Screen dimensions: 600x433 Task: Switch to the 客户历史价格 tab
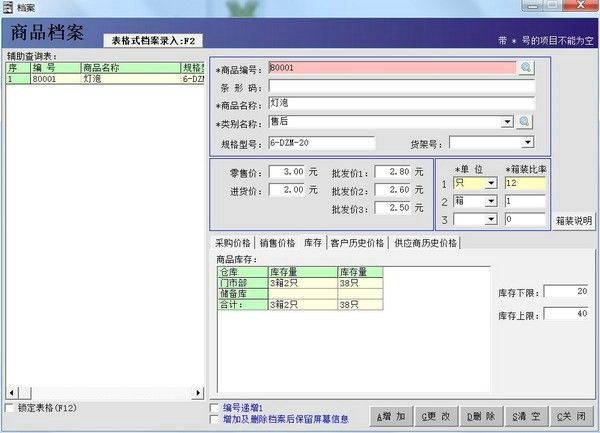click(357, 242)
